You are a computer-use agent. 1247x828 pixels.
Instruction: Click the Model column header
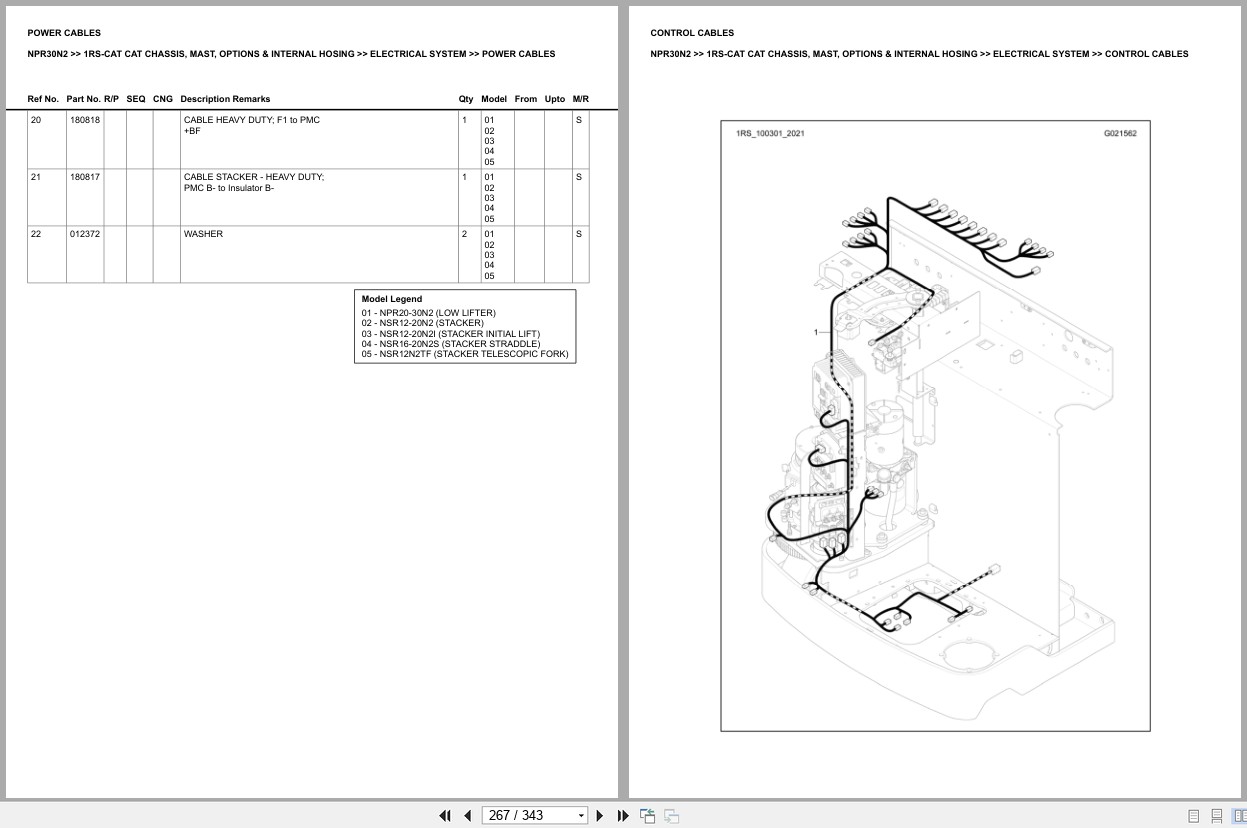click(494, 99)
